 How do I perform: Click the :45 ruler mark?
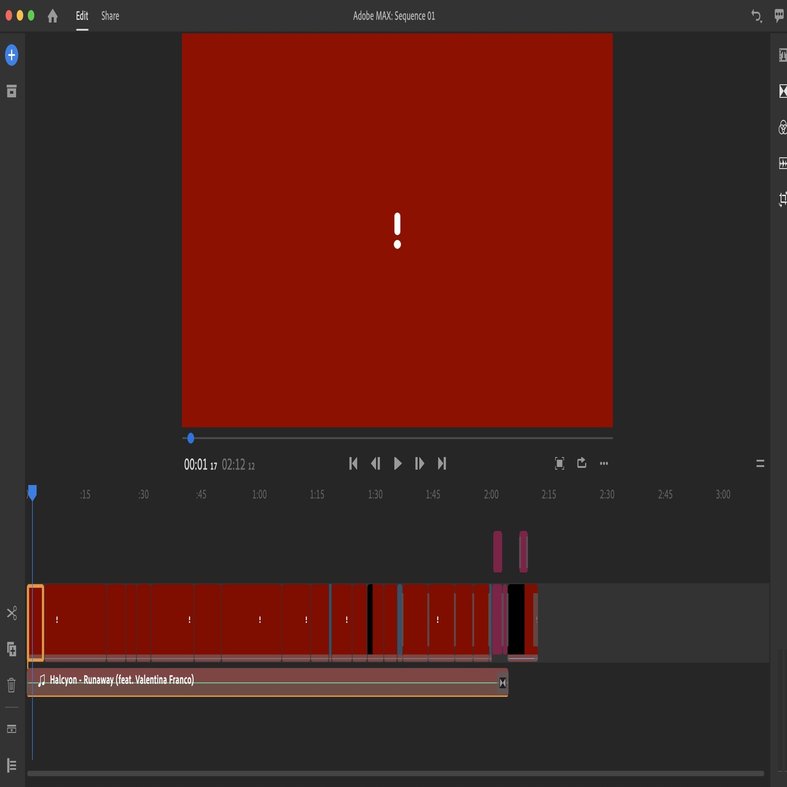click(x=201, y=495)
